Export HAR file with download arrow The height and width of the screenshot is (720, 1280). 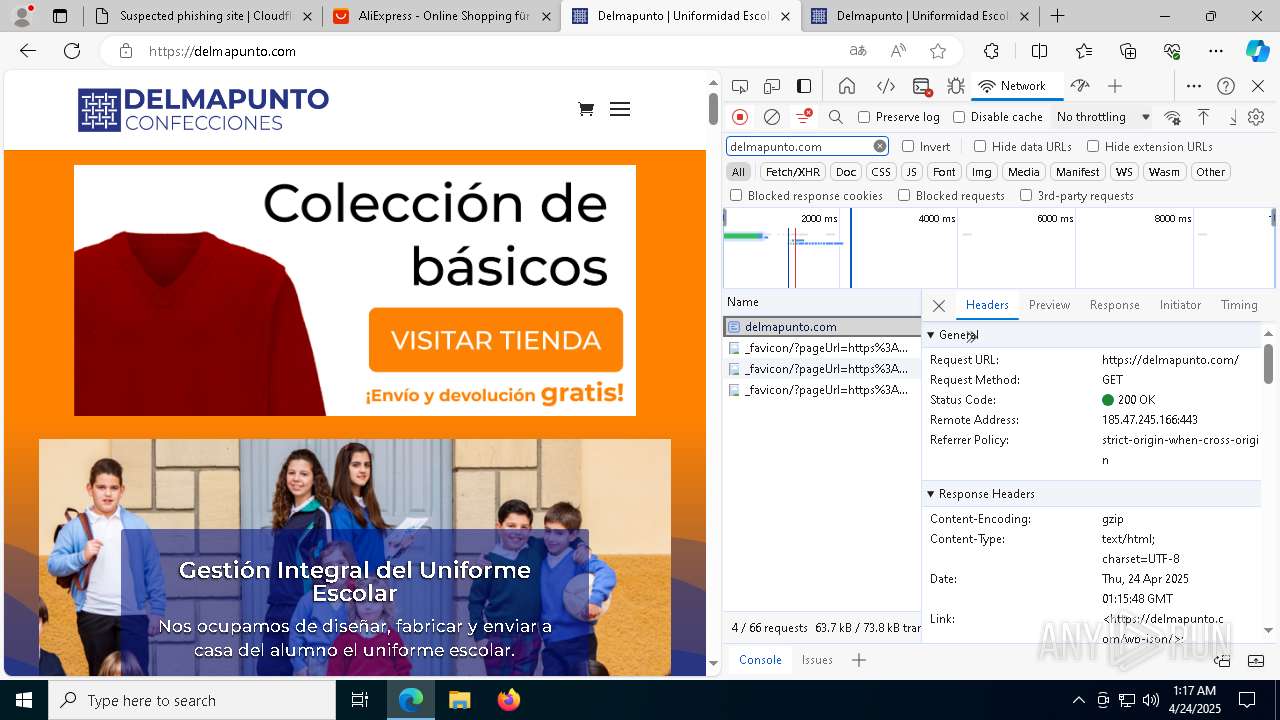pos(1233,117)
